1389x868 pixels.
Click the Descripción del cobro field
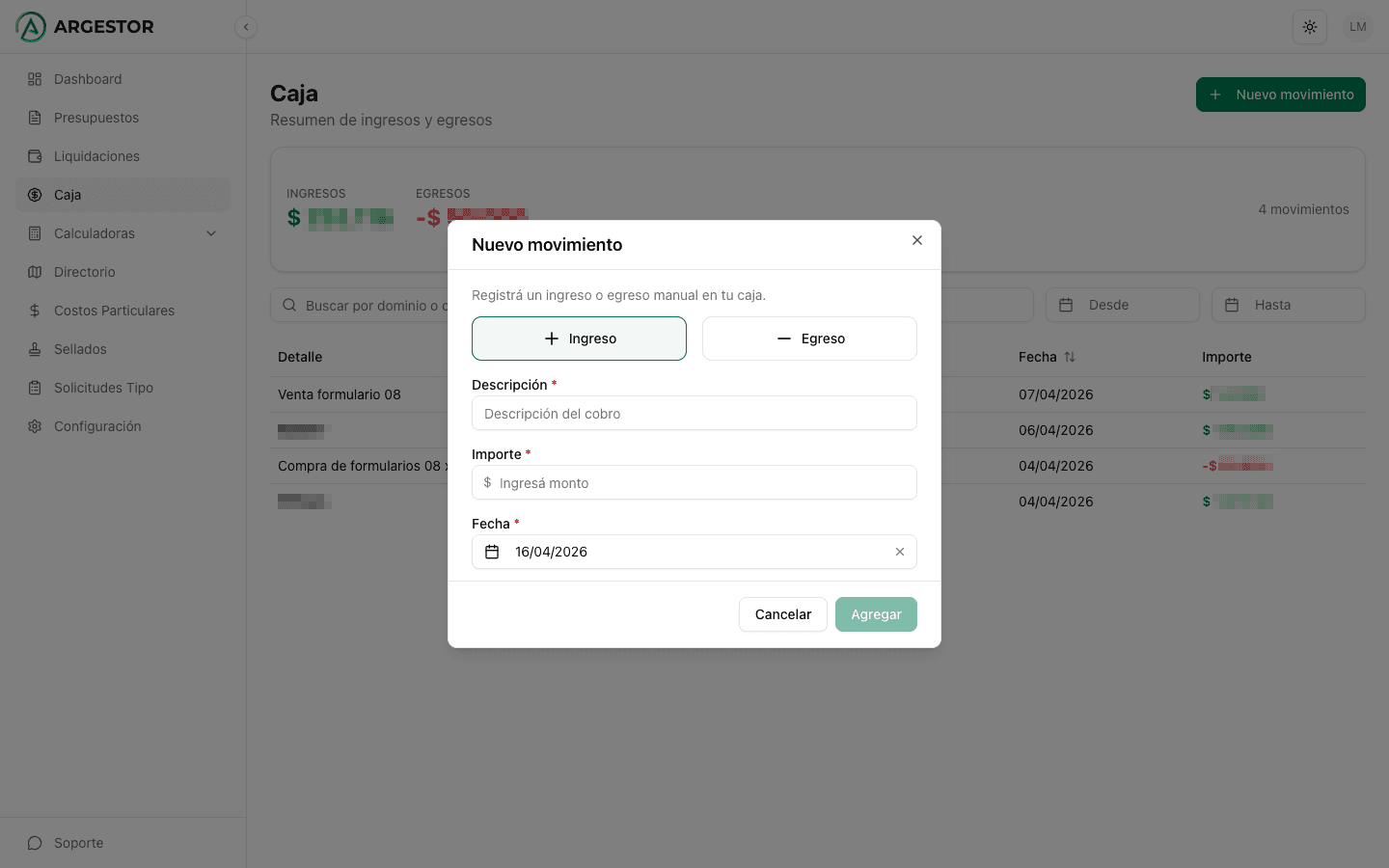pos(694,413)
